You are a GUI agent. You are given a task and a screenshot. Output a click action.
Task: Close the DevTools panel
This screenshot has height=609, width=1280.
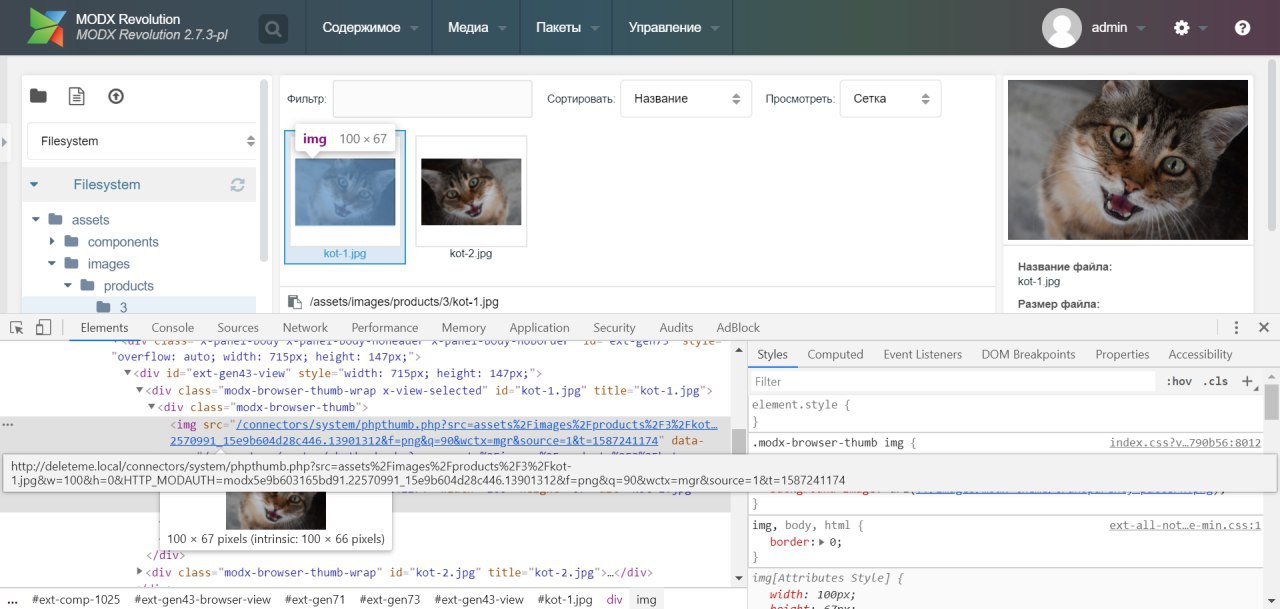coord(1263,327)
